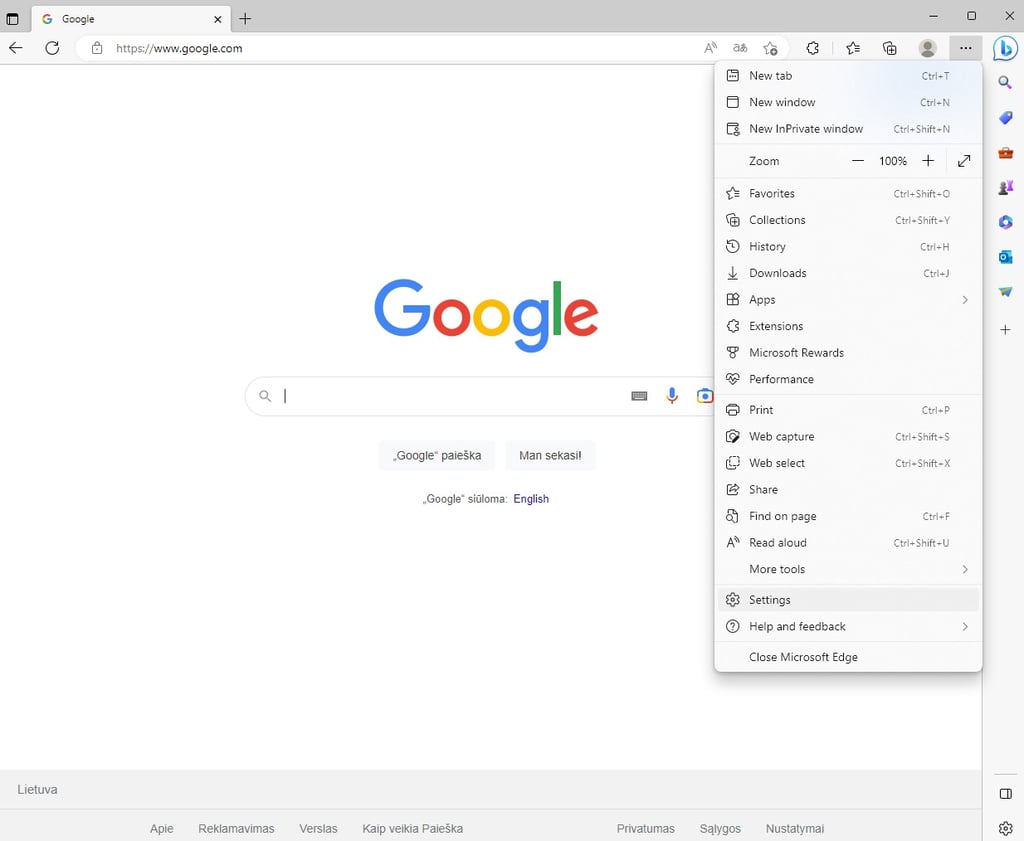Select New window menu item

848,103
